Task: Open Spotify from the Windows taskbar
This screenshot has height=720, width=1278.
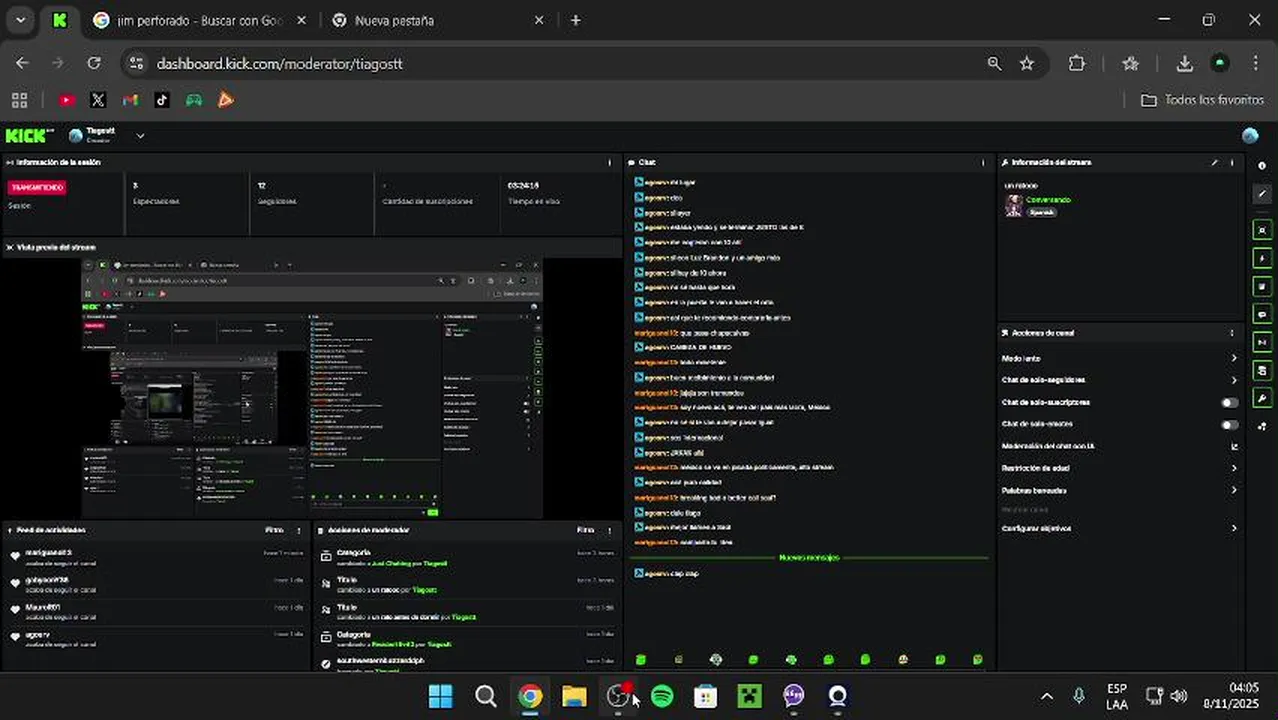Action: (662, 696)
